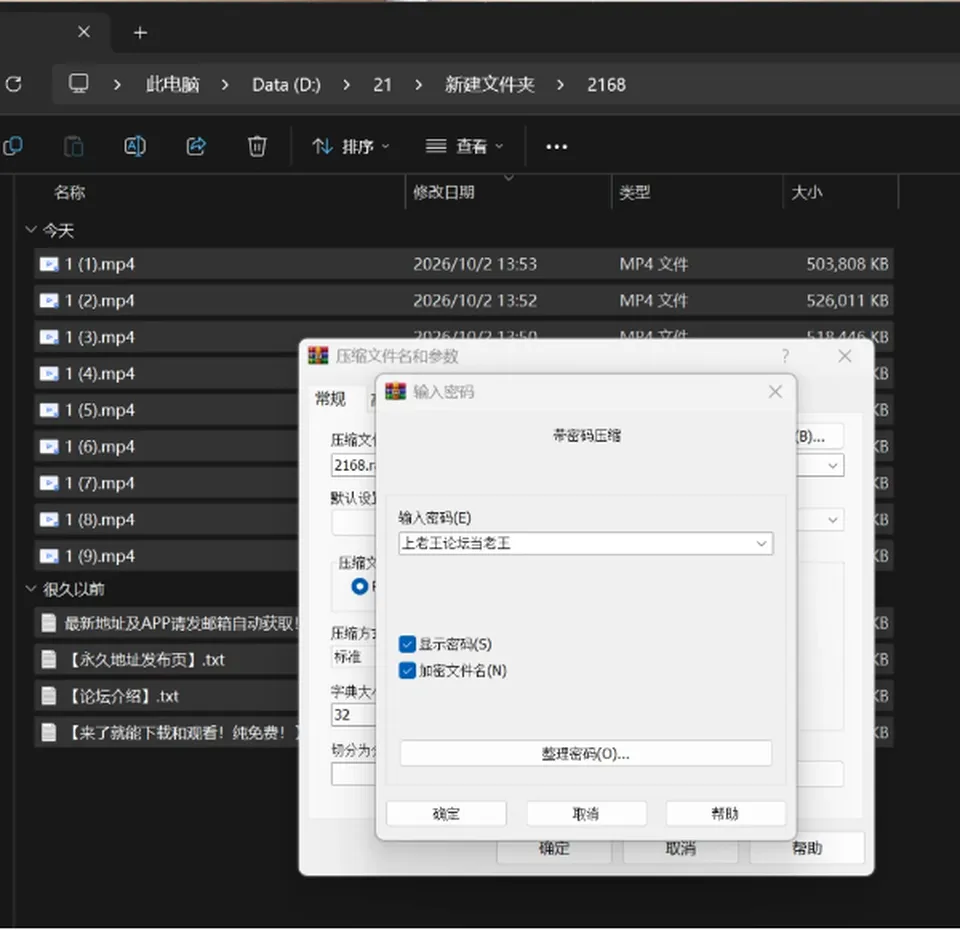Click the share icon in Explorer toolbar
The height and width of the screenshot is (930, 960).
click(x=196, y=146)
